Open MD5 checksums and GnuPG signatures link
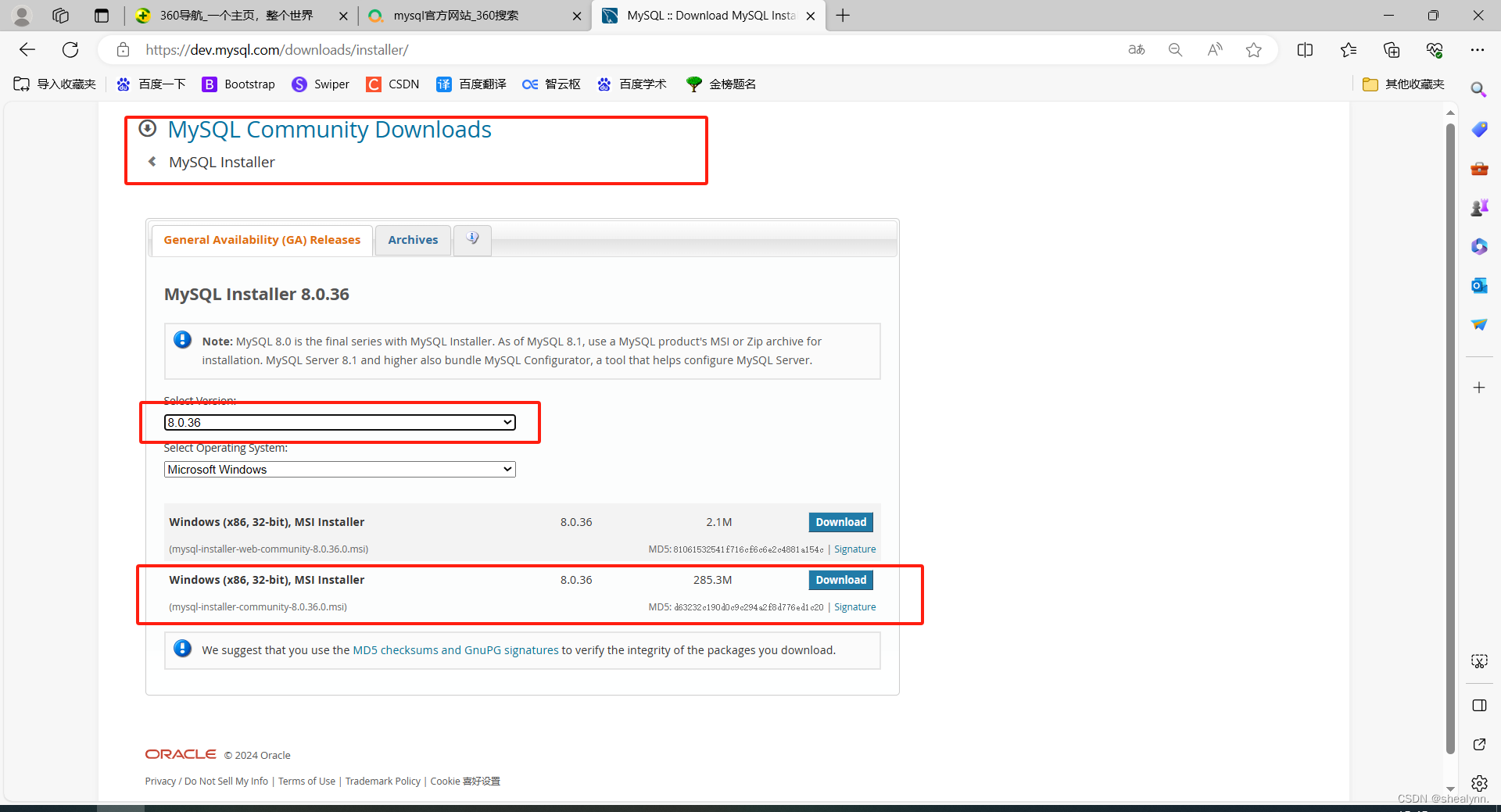The image size is (1501, 812). click(456, 650)
